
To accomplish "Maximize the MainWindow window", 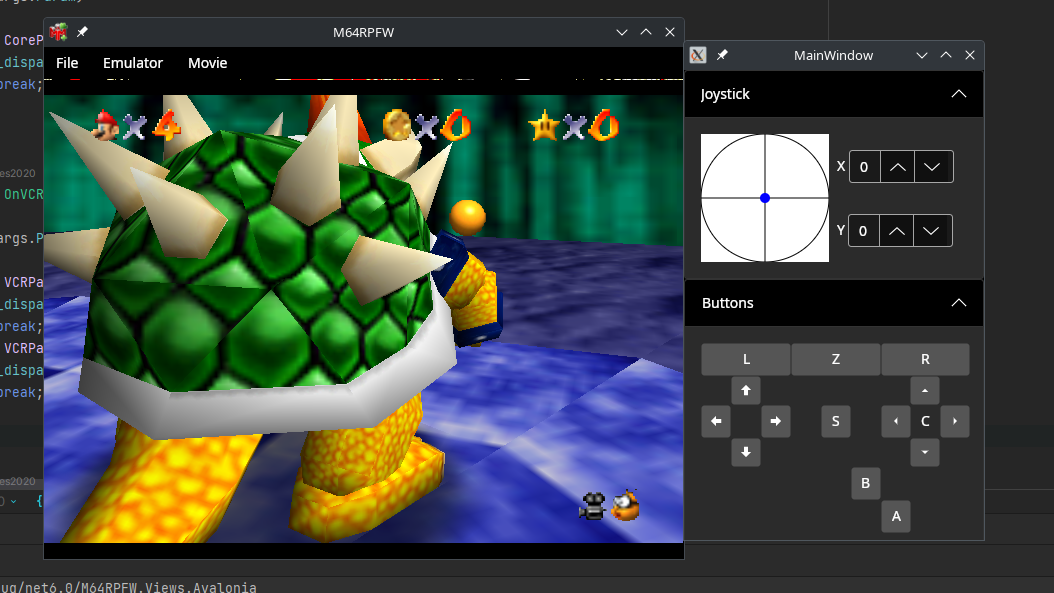I will click(946, 55).
